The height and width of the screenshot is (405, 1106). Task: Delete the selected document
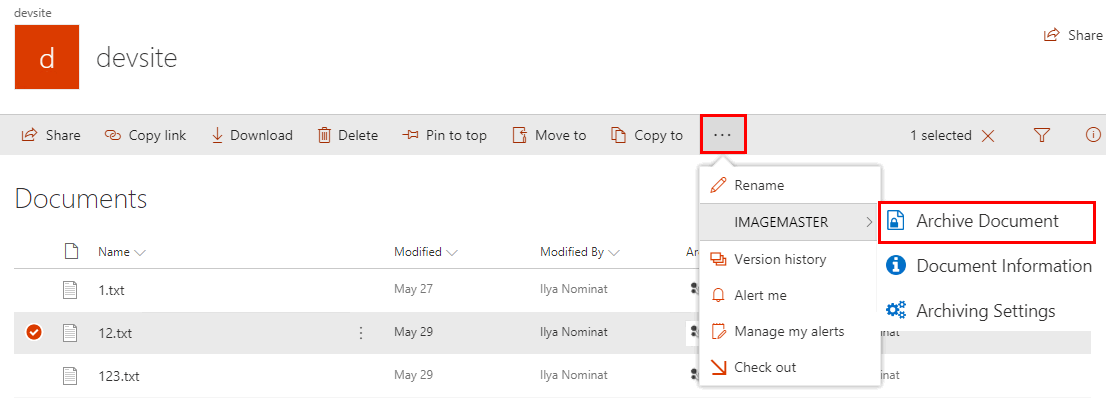348,135
